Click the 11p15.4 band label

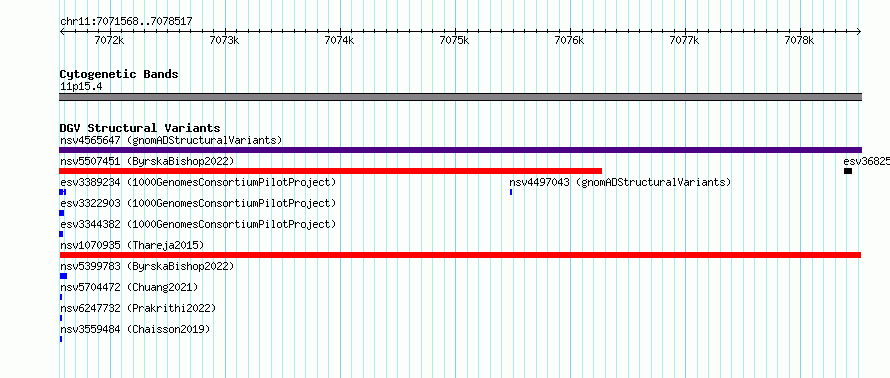pos(81,87)
